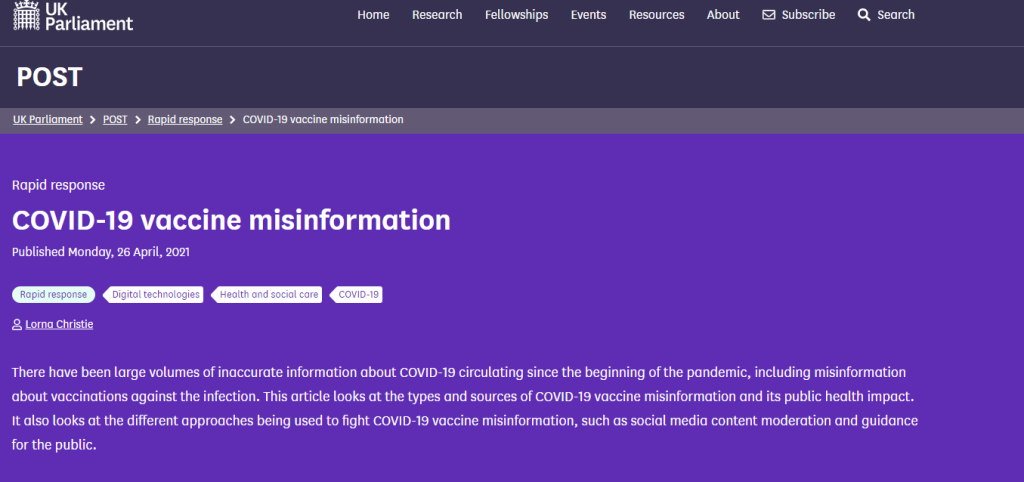This screenshot has width=1024, height=482.
Task: Click the chevron after Rapid response breadcrumb
Action: click(232, 120)
